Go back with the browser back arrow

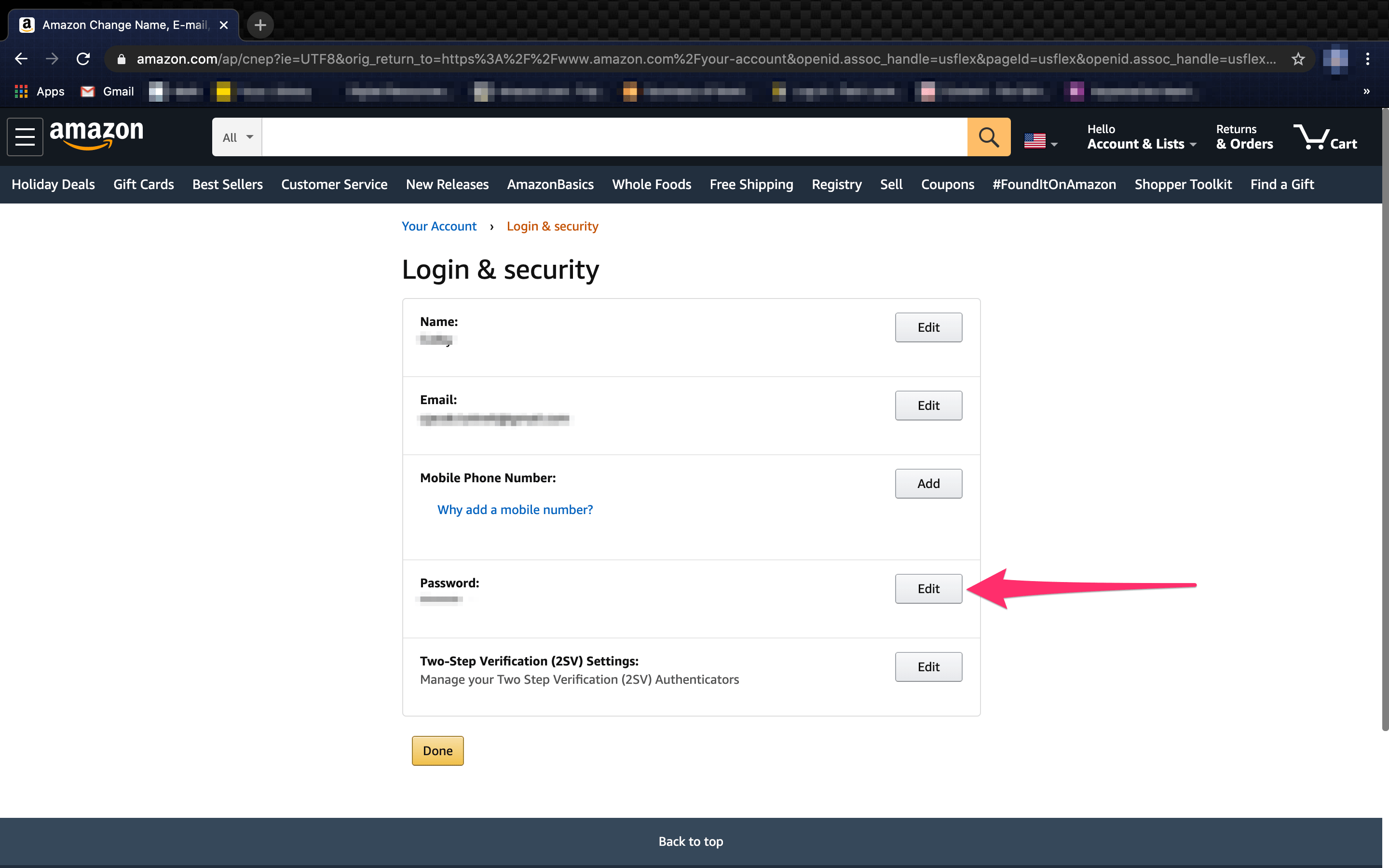pos(21,58)
